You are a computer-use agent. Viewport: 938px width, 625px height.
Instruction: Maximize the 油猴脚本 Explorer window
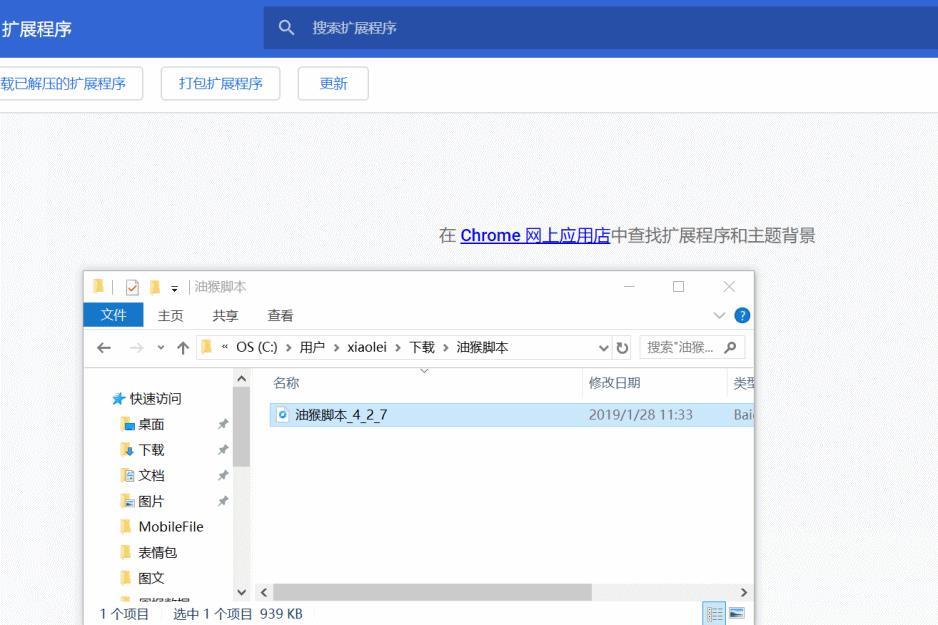pos(678,286)
